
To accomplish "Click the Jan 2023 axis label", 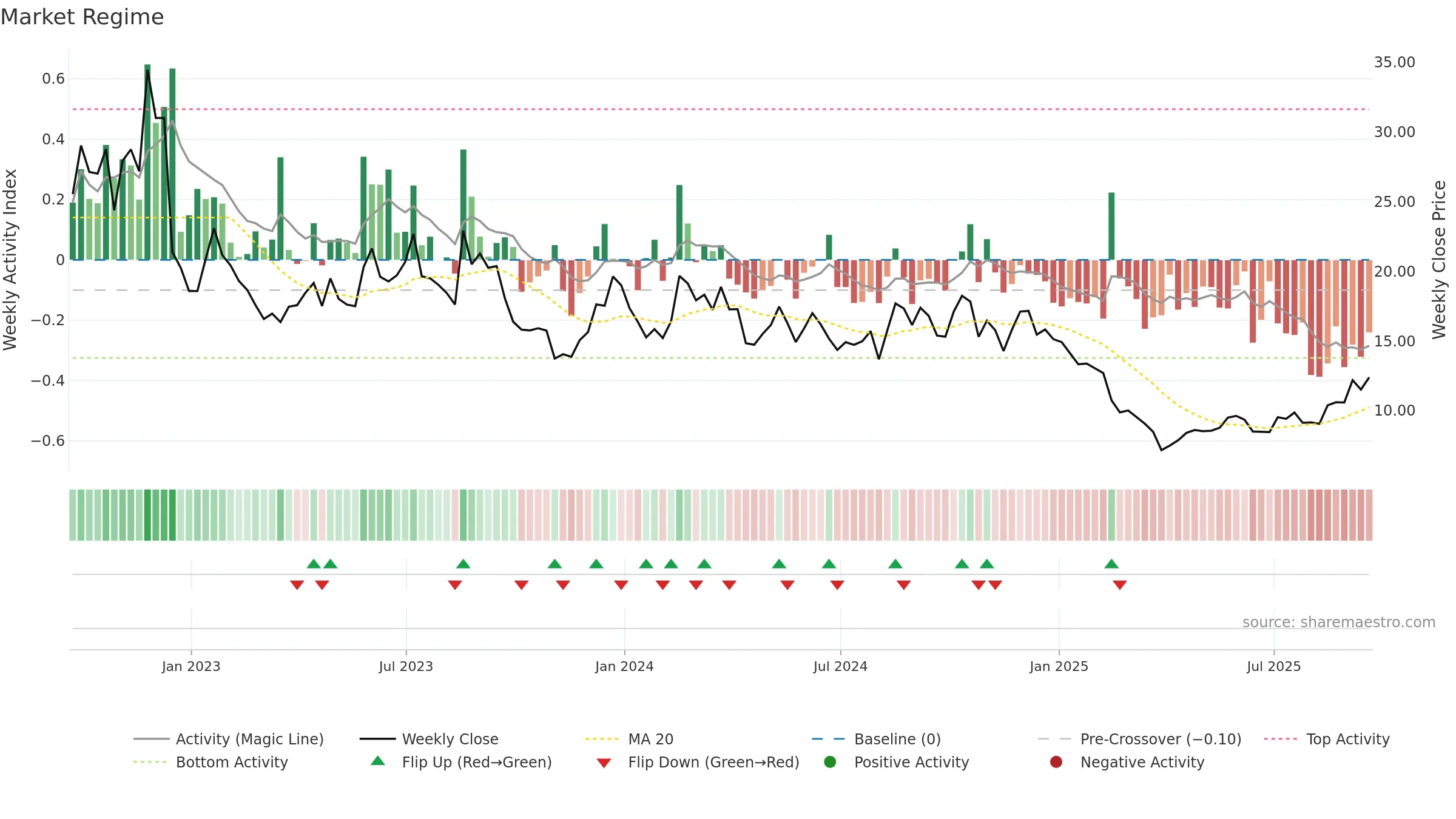I will [x=191, y=666].
